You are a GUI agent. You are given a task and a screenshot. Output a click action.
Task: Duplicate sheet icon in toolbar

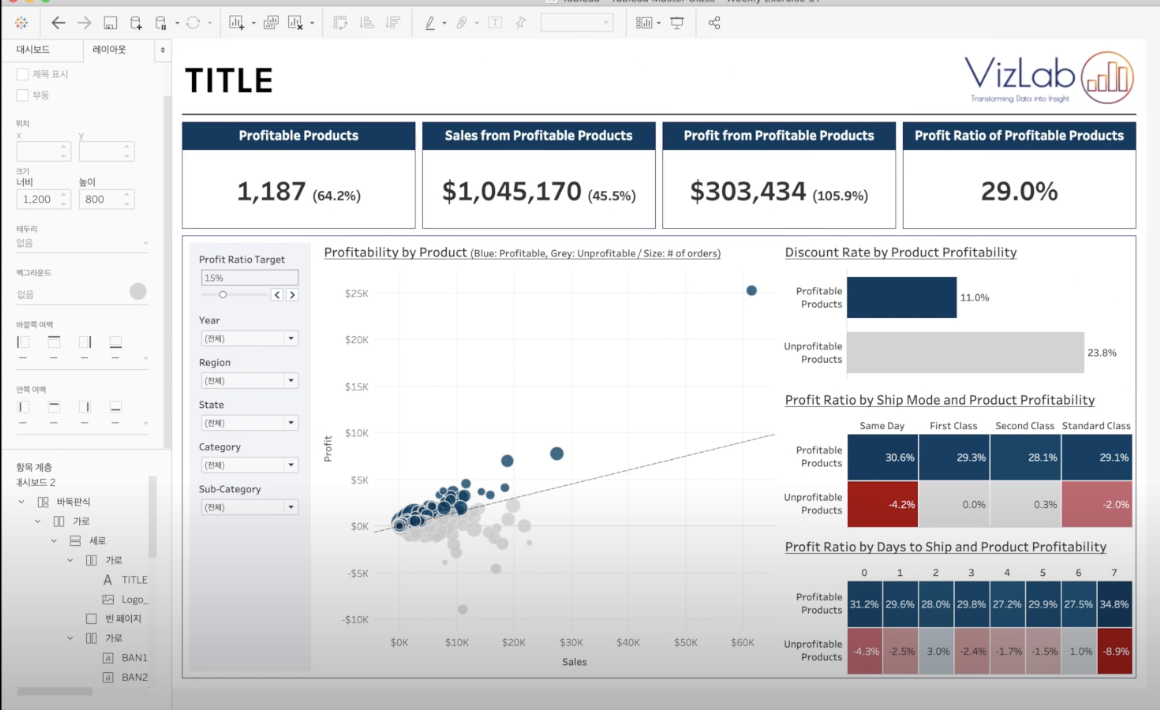click(x=271, y=23)
